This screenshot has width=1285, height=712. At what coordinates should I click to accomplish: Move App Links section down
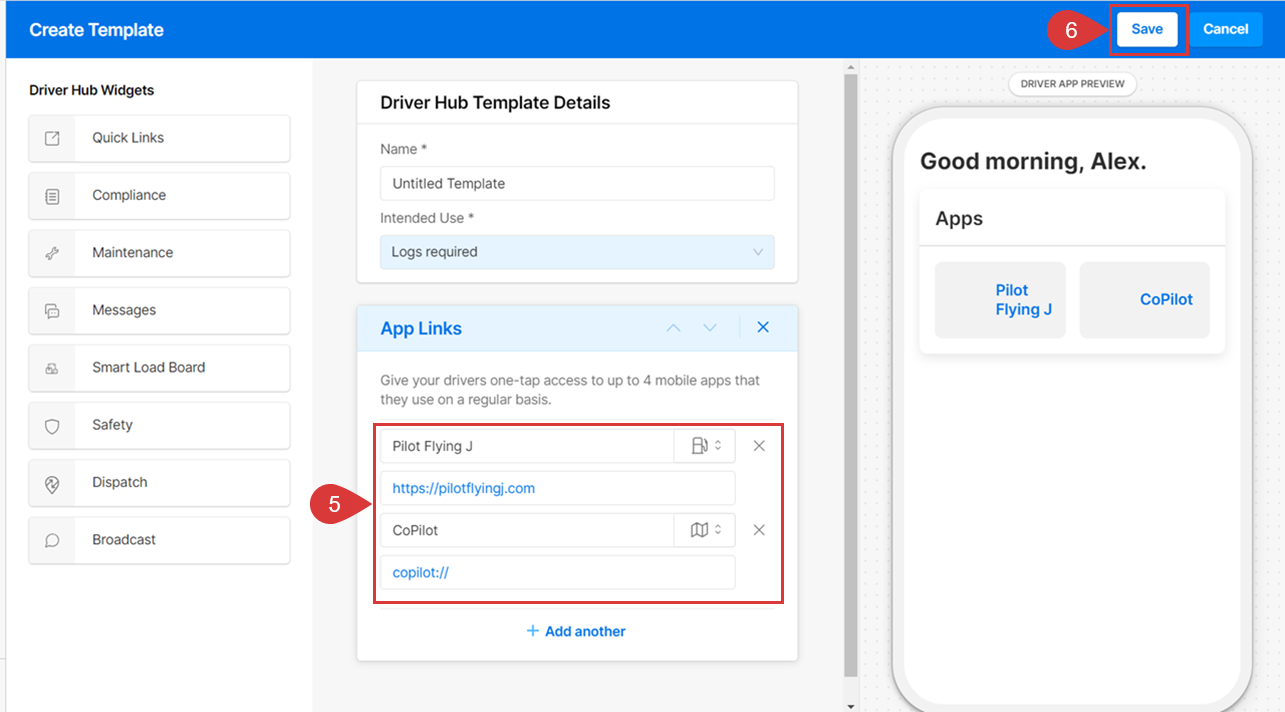pyautogui.click(x=710, y=328)
